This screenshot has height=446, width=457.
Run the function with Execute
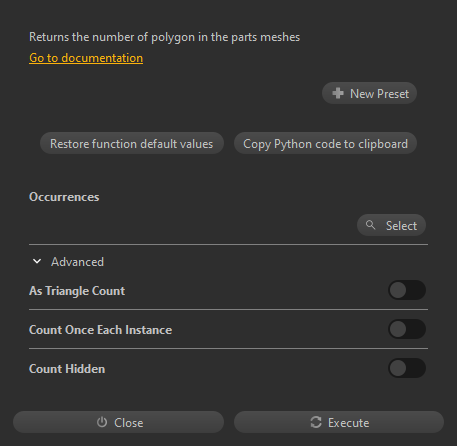click(339, 422)
